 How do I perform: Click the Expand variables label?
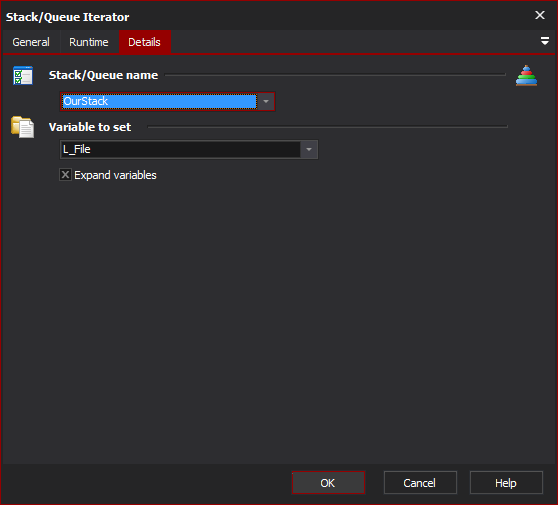click(115, 175)
